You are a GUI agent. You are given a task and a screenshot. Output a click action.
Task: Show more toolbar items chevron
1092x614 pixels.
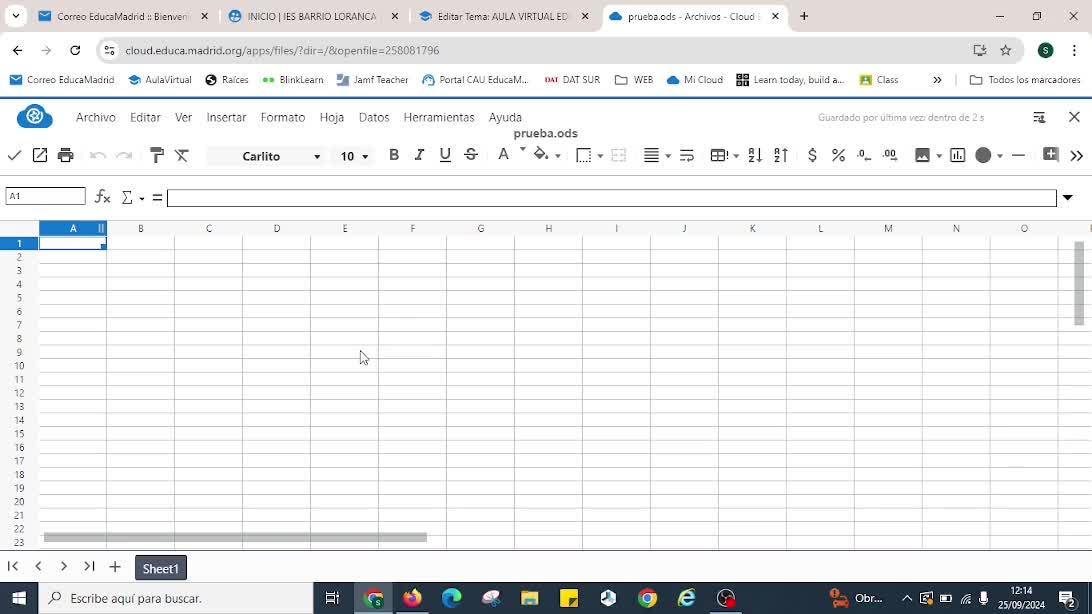[1077, 156]
